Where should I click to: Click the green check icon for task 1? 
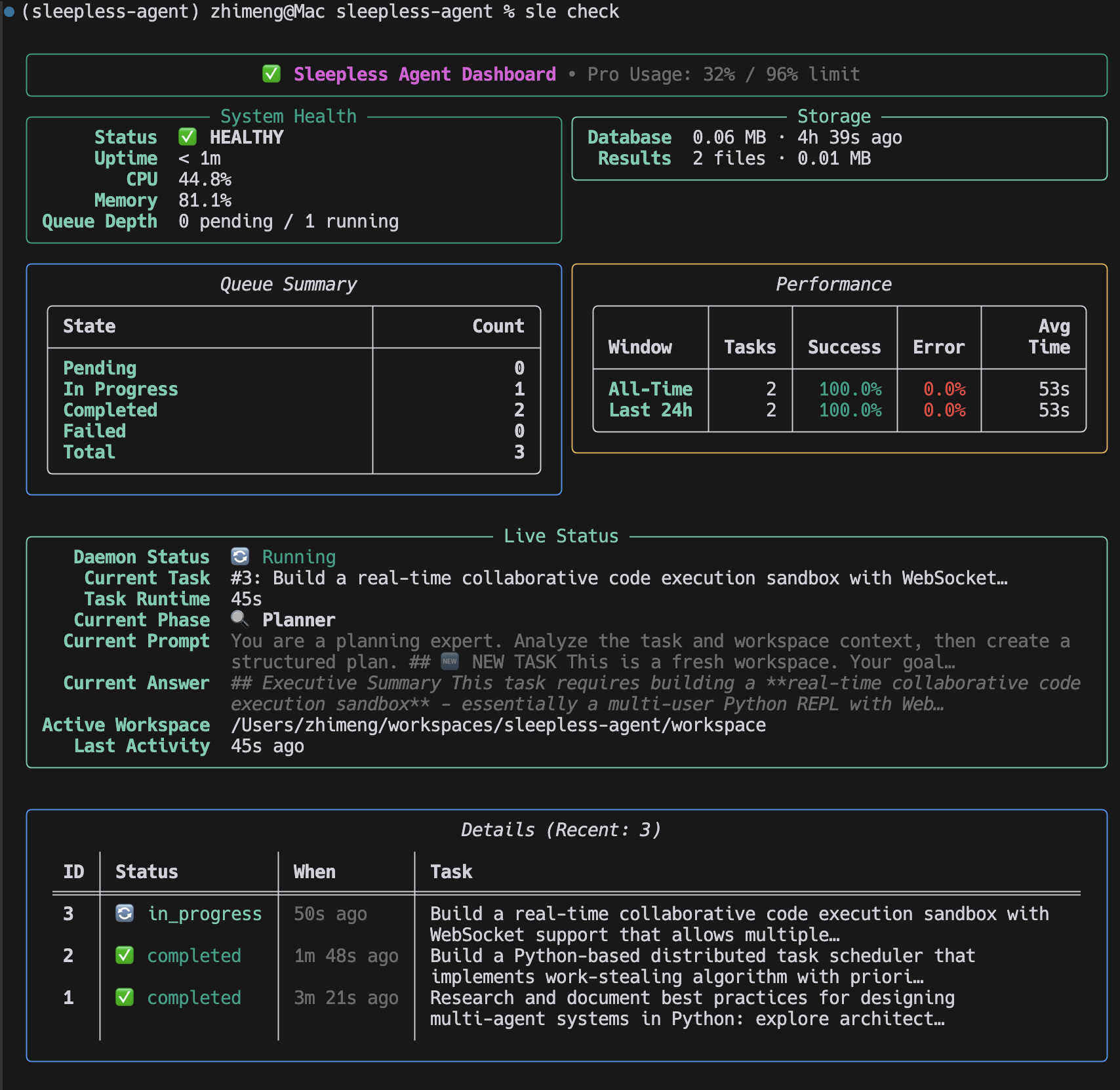(x=125, y=998)
